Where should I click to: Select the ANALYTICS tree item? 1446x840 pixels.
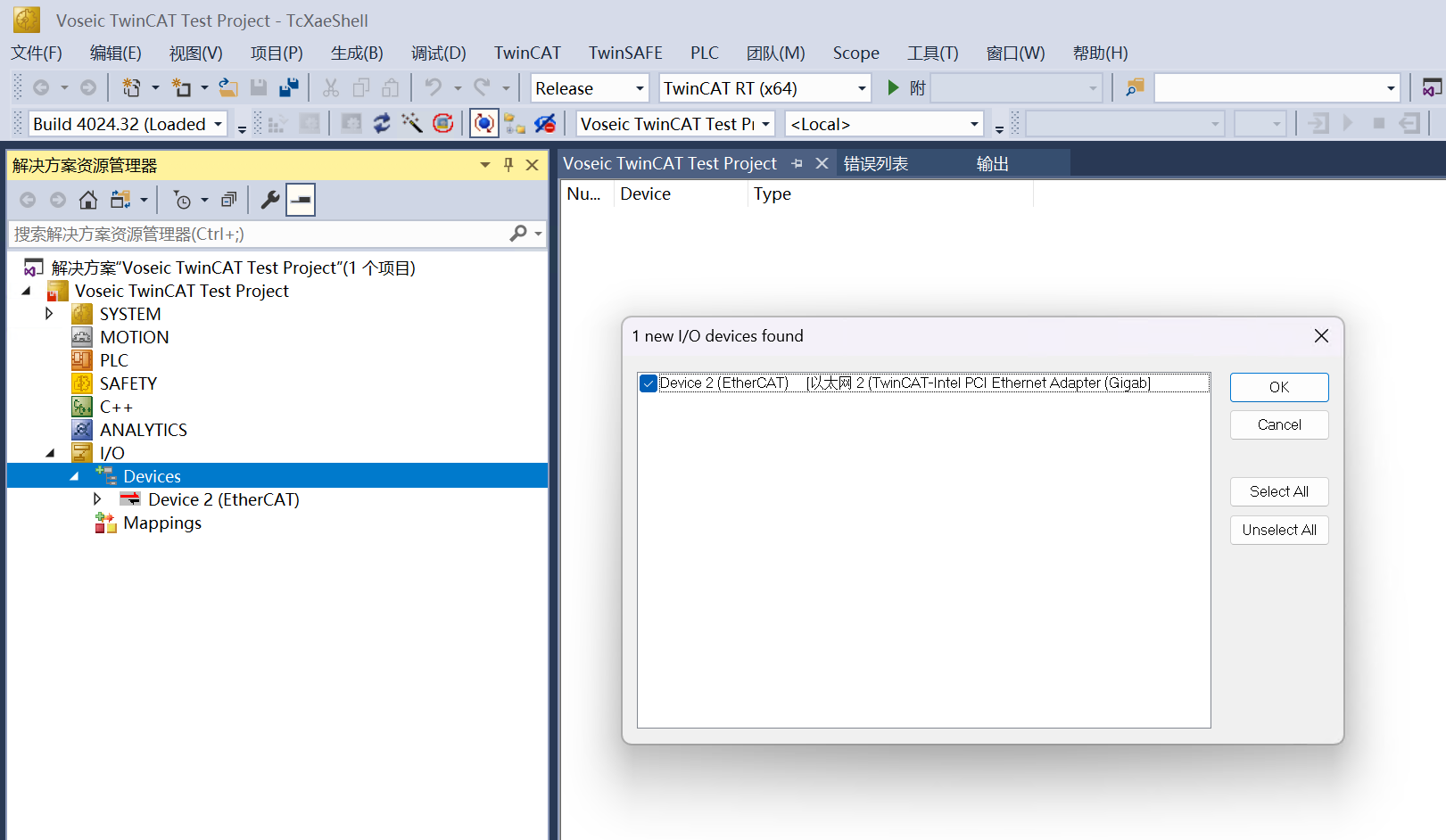click(143, 430)
